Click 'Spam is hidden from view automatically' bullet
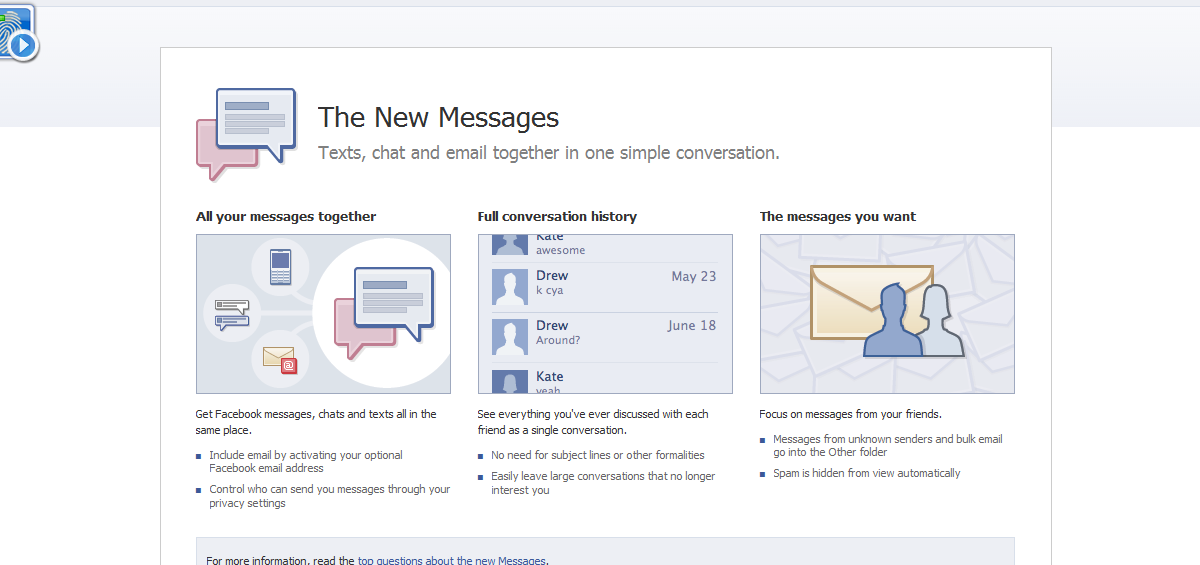Image resolution: width=1200 pixels, height=565 pixels. coord(866,473)
